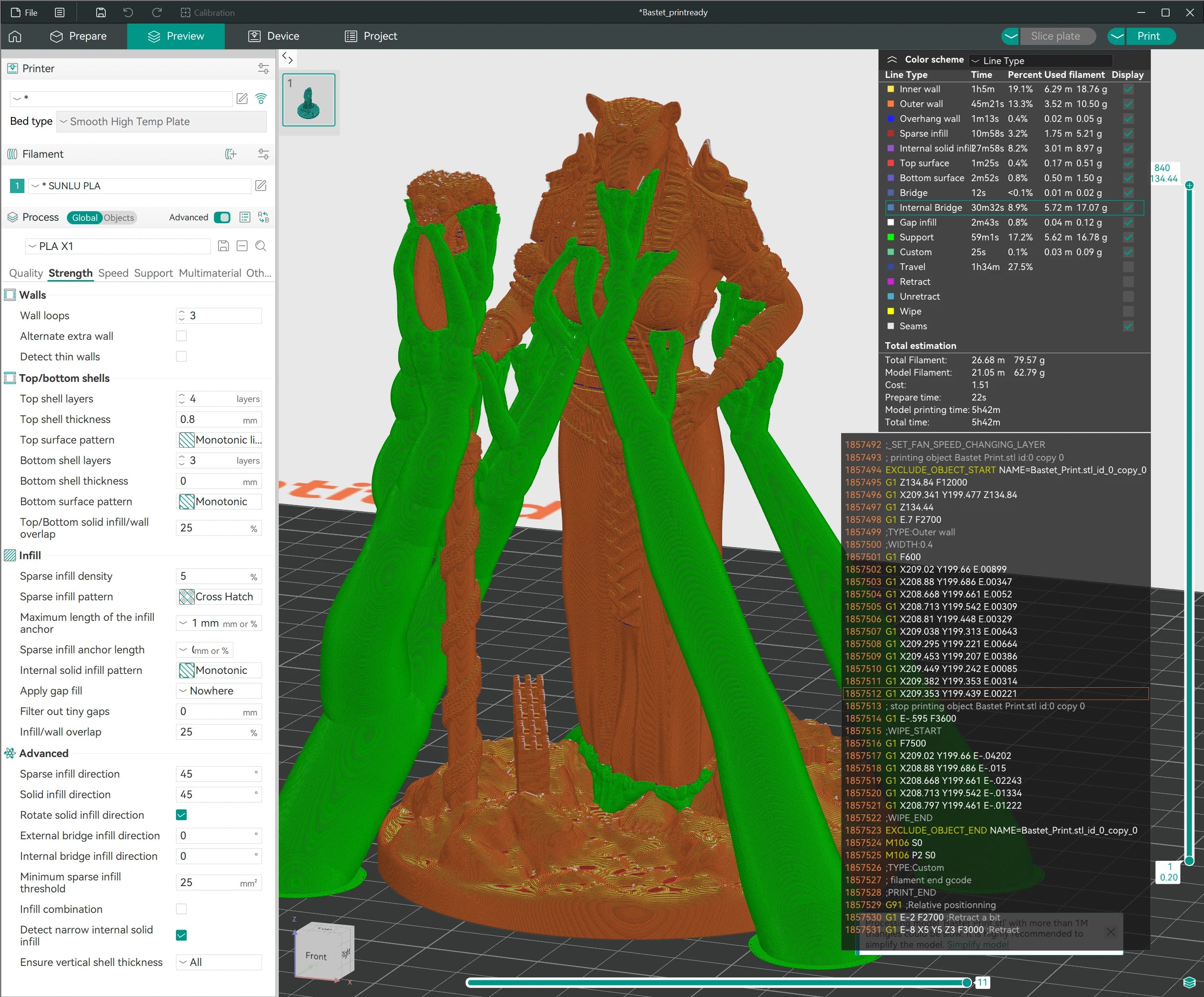1204x997 pixels.
Task: Collapse sidebar with arrows icon
Action: [x=288, y=58]
